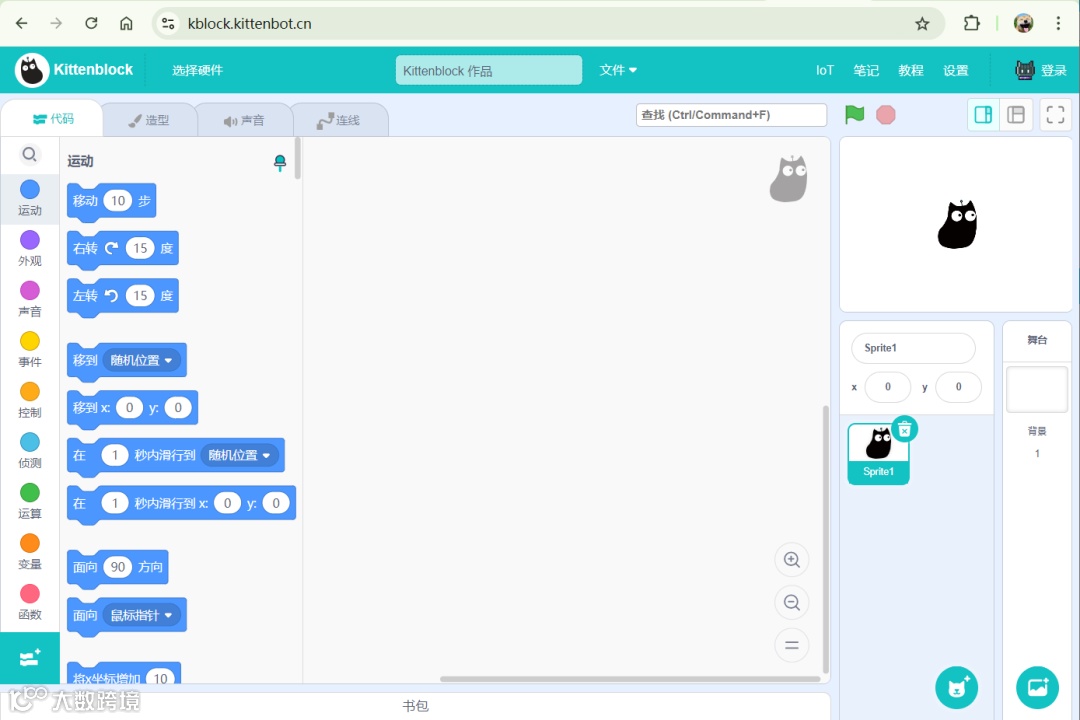Select the 控制 control category
This screenshot has width=1080, height=720.
(30, 400)
